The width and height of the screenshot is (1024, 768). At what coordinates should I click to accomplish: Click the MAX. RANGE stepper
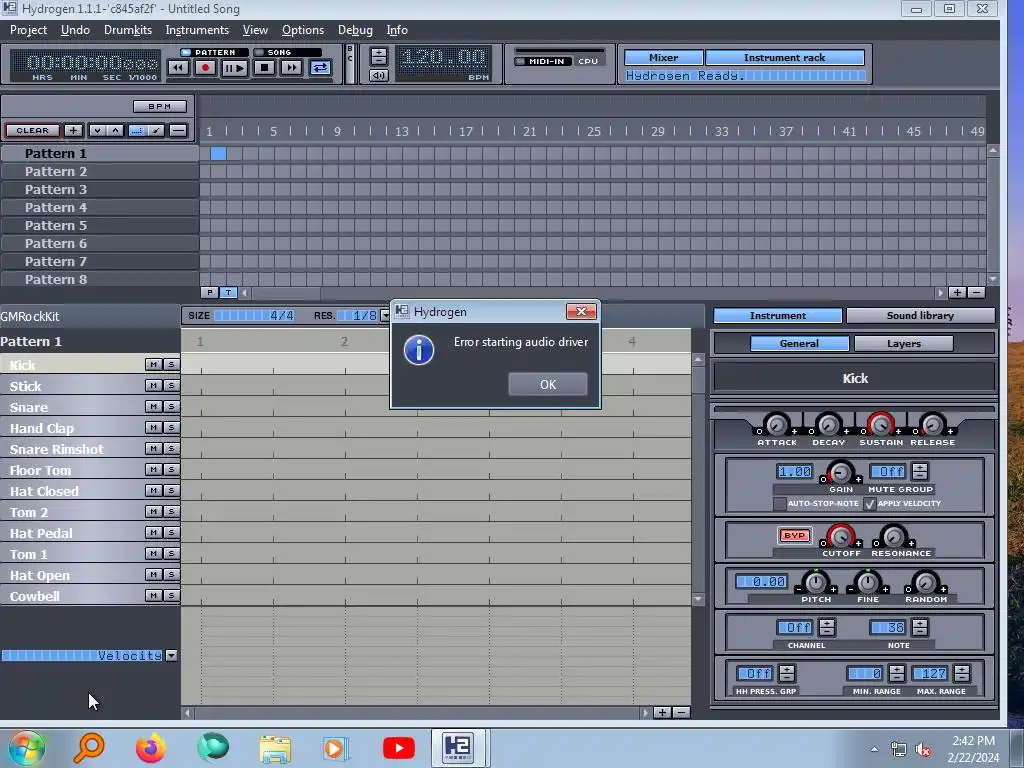coord(961,673)
